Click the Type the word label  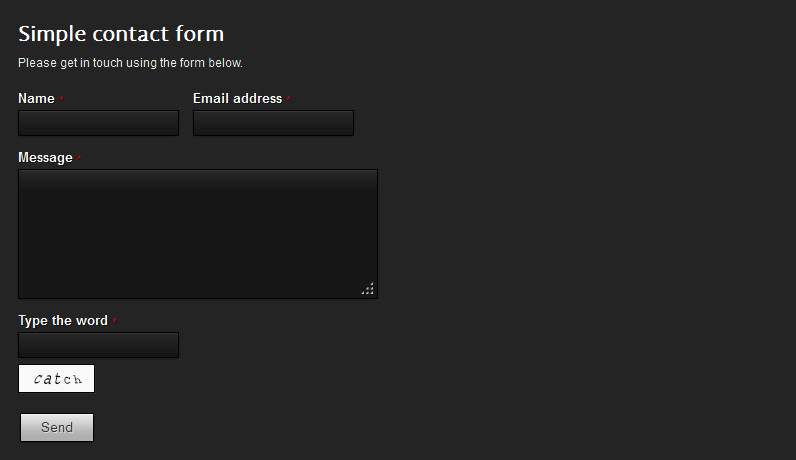63,321
